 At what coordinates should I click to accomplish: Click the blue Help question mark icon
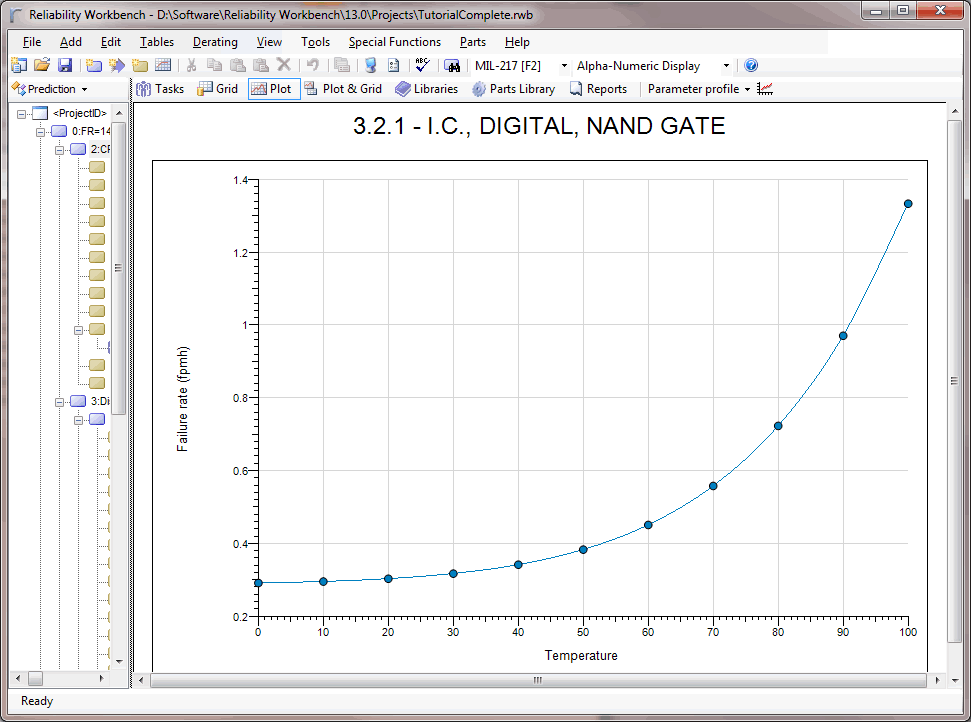pyautogui.click(x=751, y=66)
